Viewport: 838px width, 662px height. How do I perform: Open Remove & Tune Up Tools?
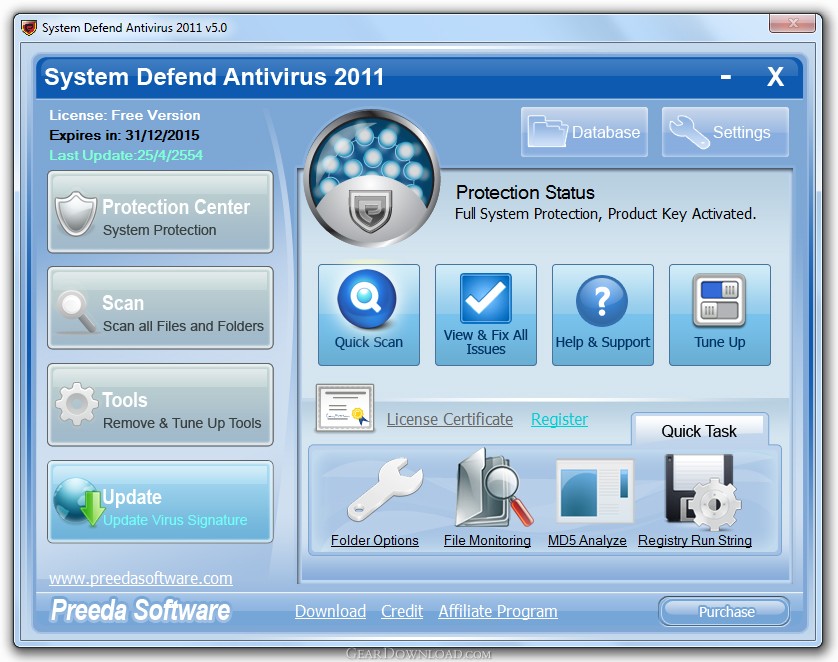pyautogui.click(x=160, y=405)
